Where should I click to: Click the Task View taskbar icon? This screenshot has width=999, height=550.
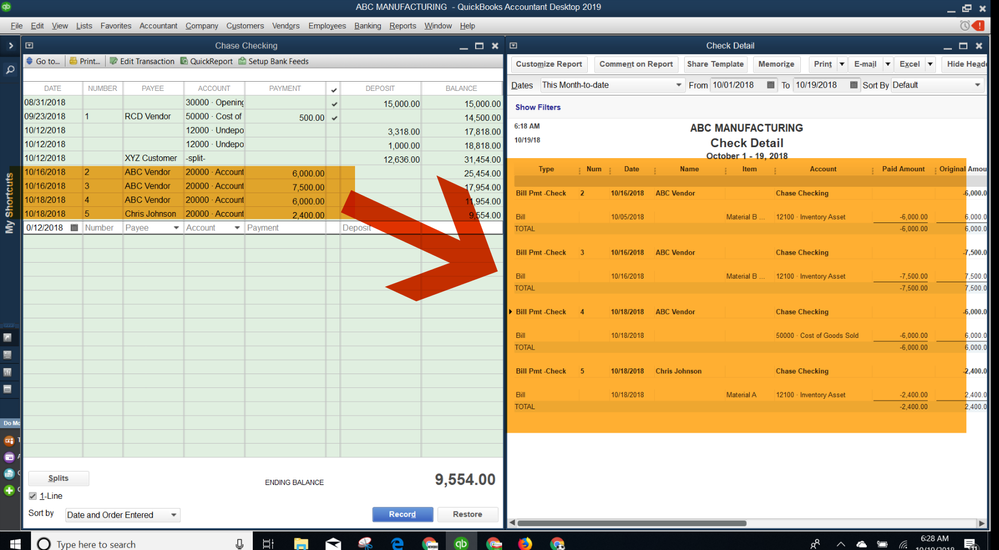pyautogui.click(x=268, y=543)
